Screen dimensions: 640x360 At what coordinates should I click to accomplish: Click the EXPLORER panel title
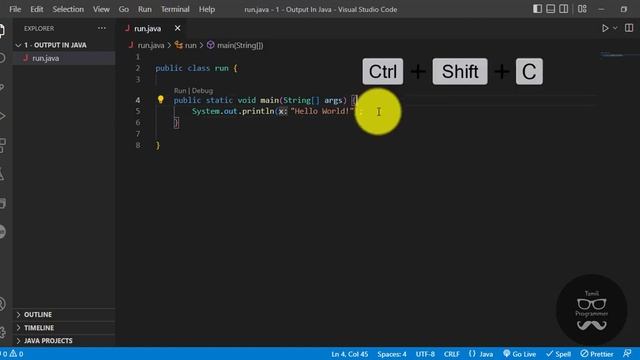[39, 29]
